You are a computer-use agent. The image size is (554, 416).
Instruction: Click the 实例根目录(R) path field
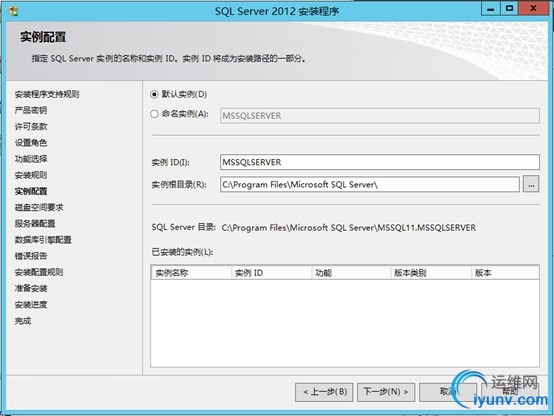click(370, 184)
